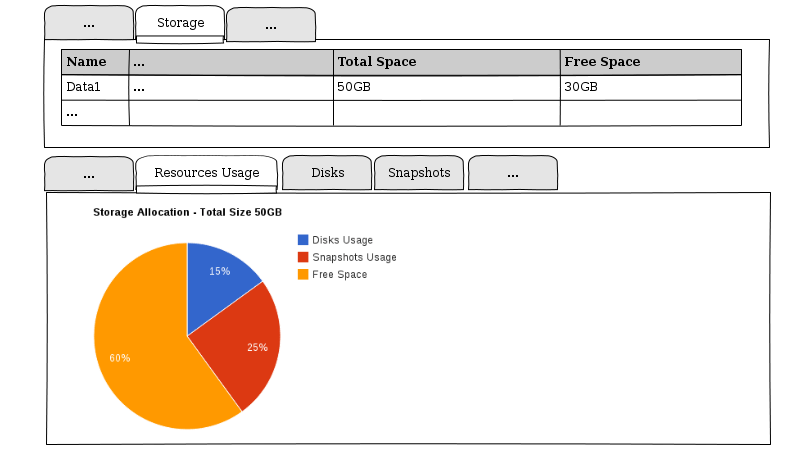Switch to the Storage tab
Image resolution: width=800 pixels, height=458 pixels.
(x=180, y=23)
